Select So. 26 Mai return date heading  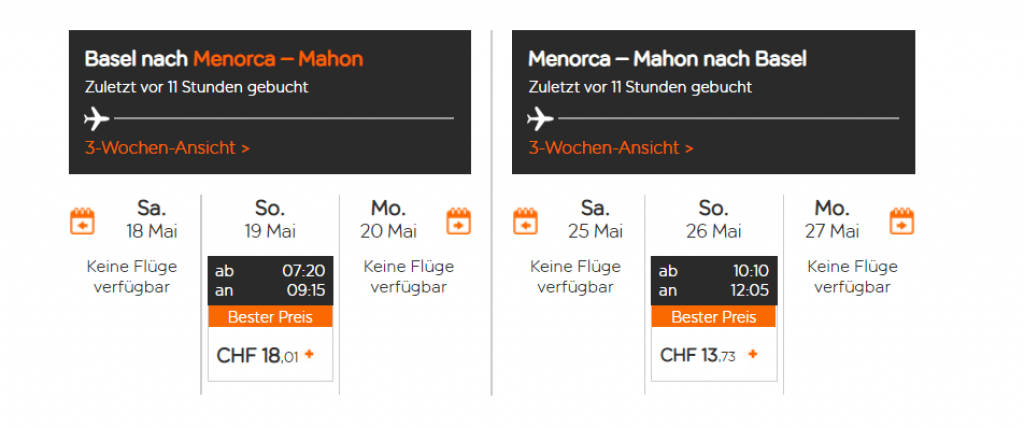[713, 219]
